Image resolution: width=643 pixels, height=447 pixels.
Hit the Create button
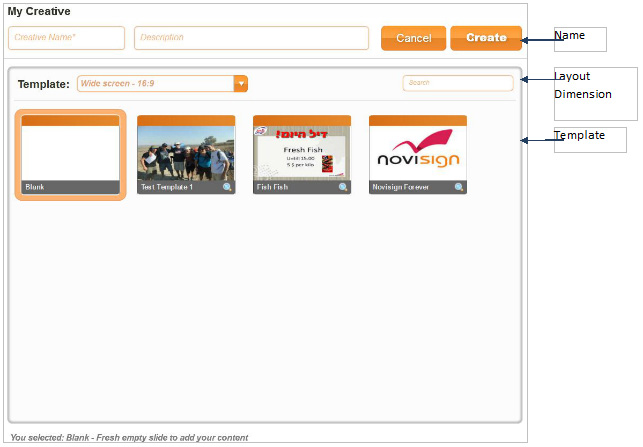click(486, 38)
